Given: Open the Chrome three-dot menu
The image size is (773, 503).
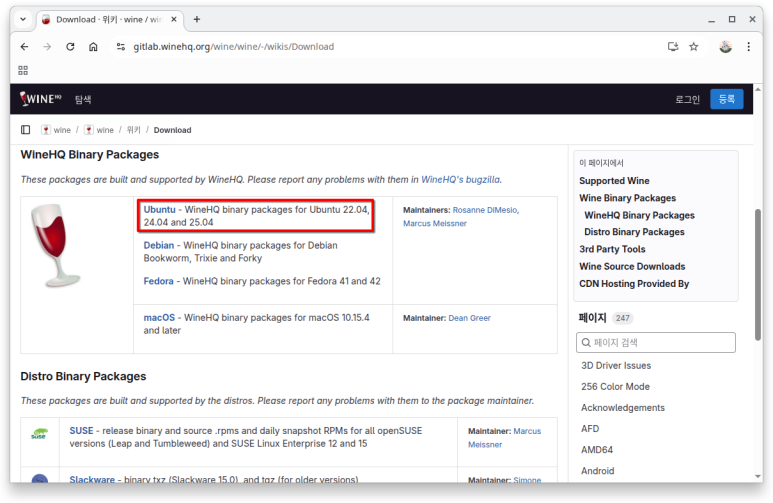Looking at the screenshot, I should pos(748,46).
